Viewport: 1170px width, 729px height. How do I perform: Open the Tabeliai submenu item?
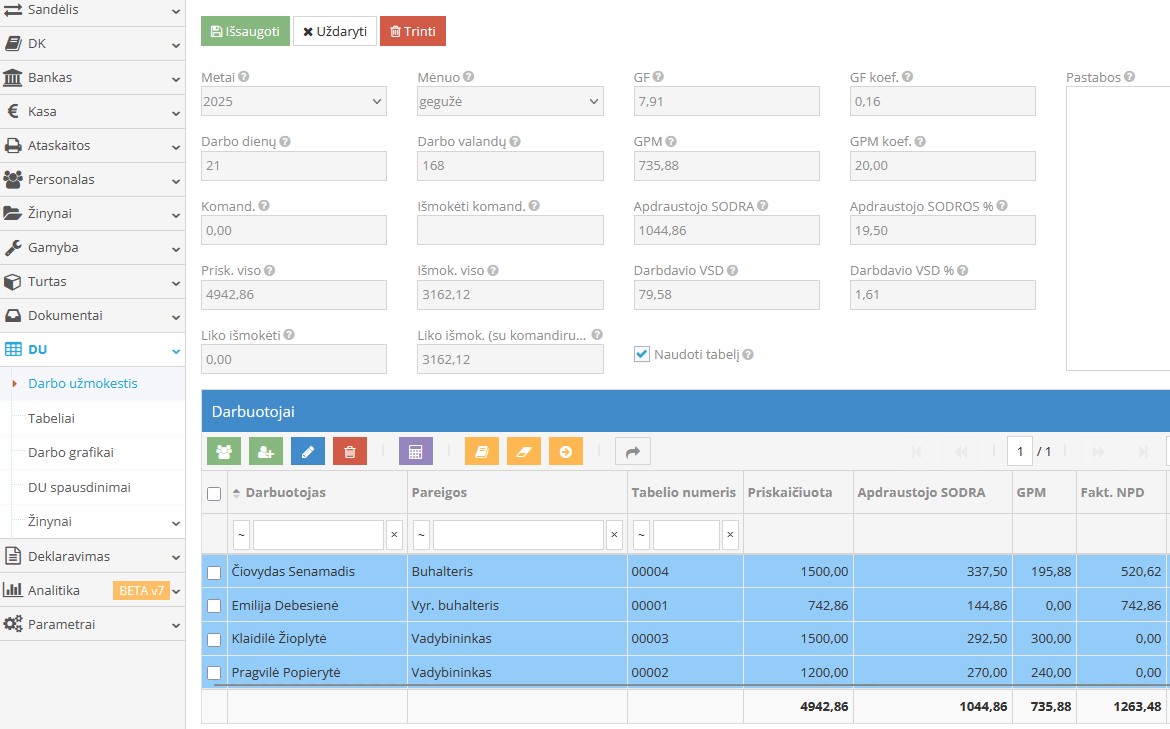[x=51, y=418]
